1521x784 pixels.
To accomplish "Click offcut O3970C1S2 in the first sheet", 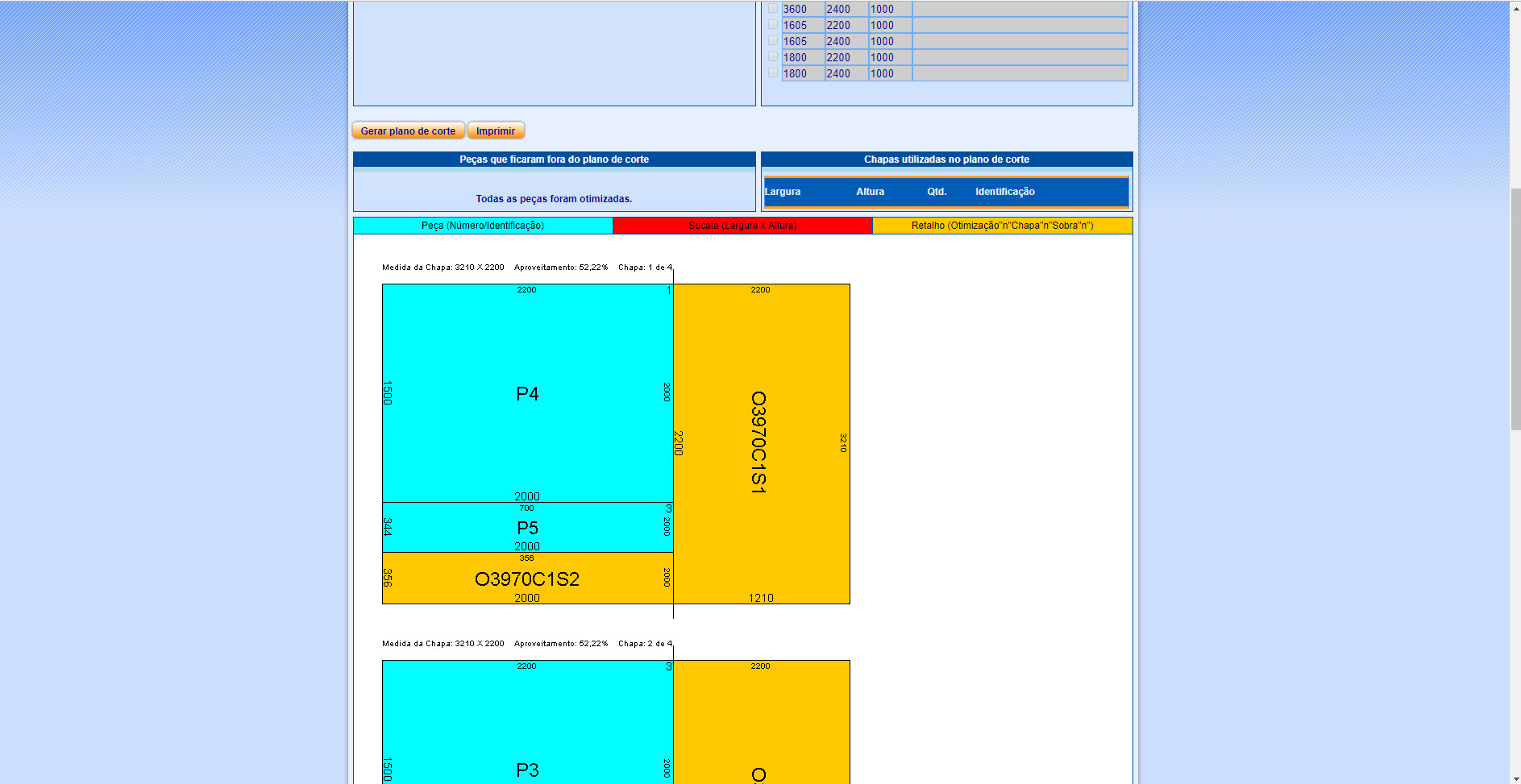I will click(527, 579).
